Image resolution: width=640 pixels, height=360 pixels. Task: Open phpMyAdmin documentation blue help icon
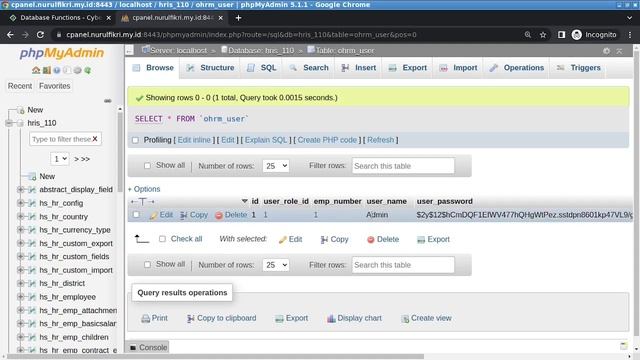tap(57, 70)
